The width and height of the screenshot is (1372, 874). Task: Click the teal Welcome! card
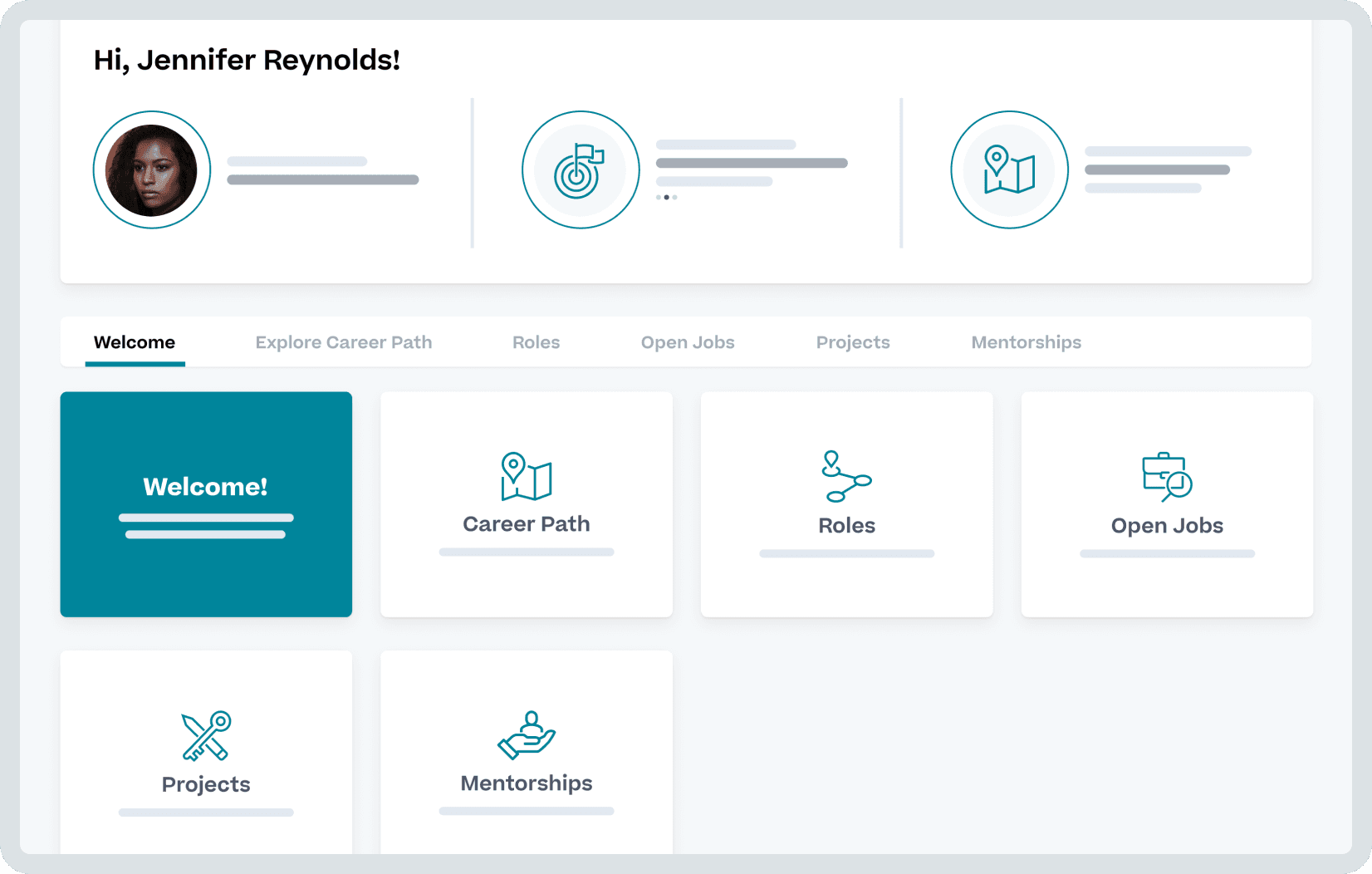coord(205,504)
